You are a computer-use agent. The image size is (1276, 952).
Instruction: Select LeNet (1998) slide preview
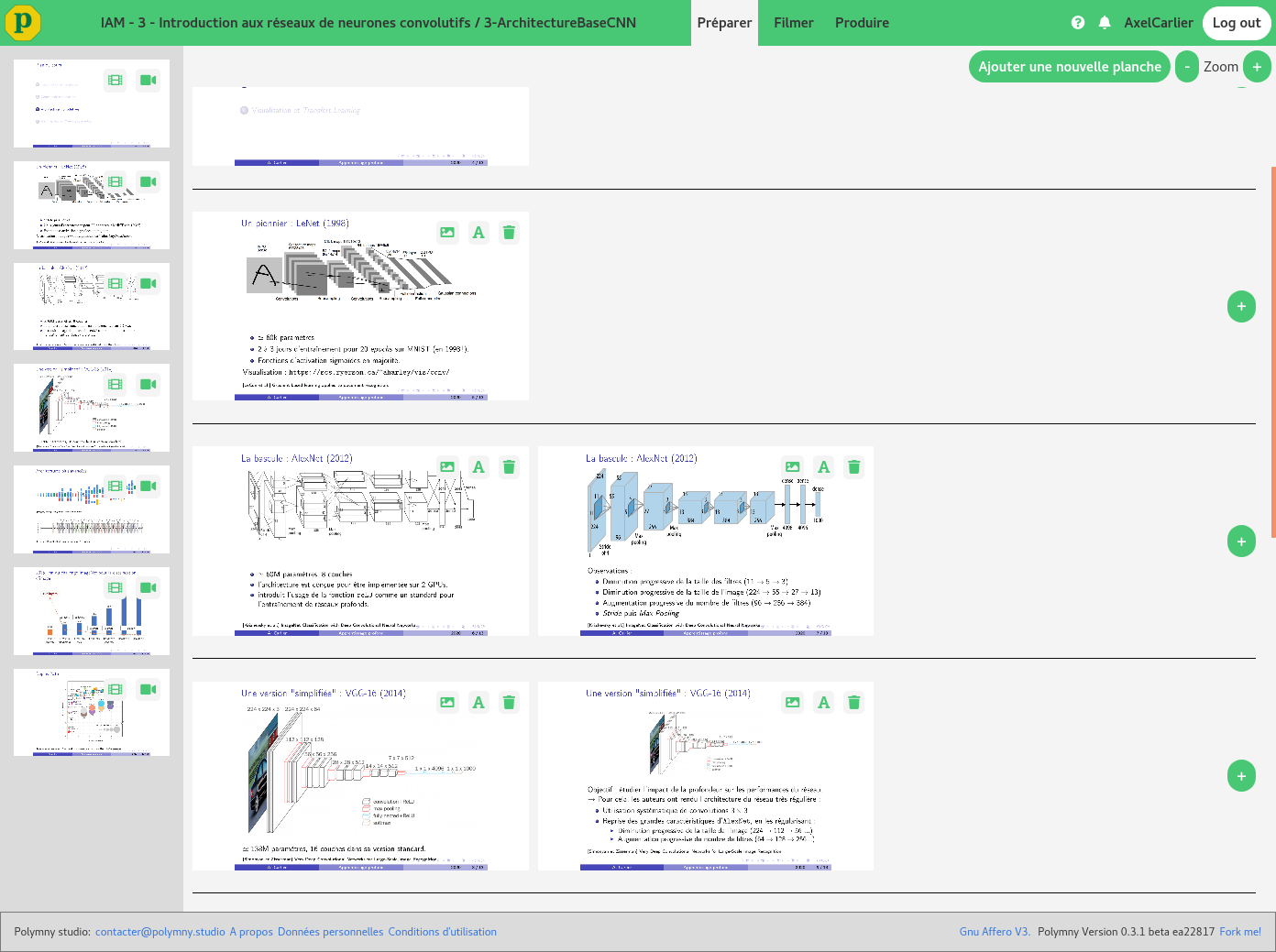pos(360,306)
